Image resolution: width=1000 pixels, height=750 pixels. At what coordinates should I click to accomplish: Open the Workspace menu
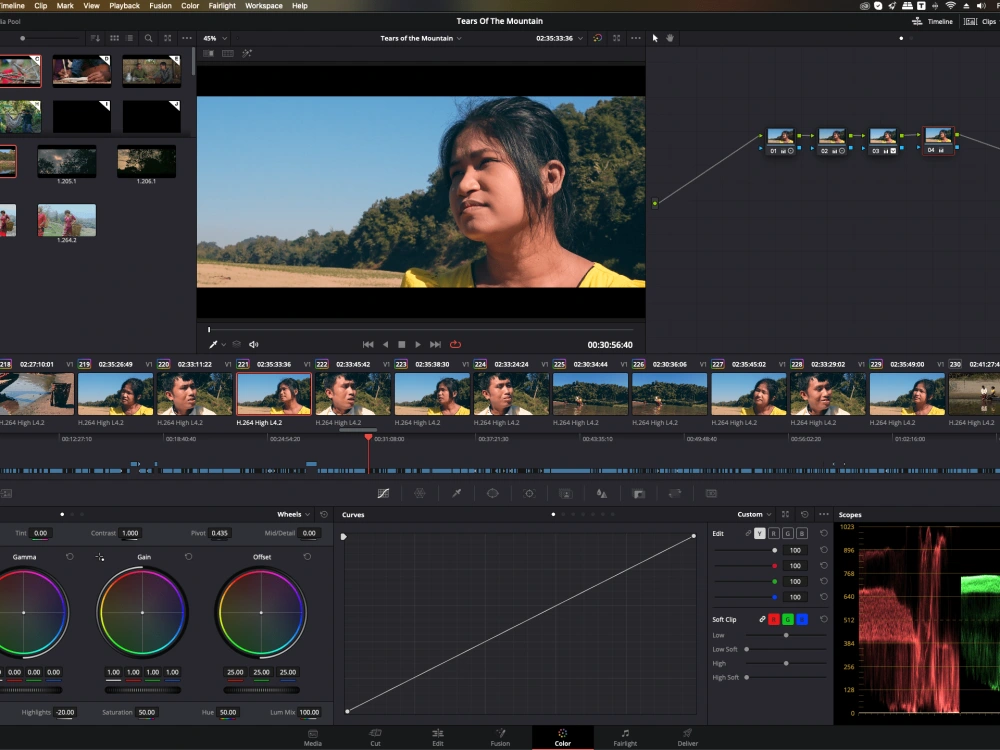[264, 6]
